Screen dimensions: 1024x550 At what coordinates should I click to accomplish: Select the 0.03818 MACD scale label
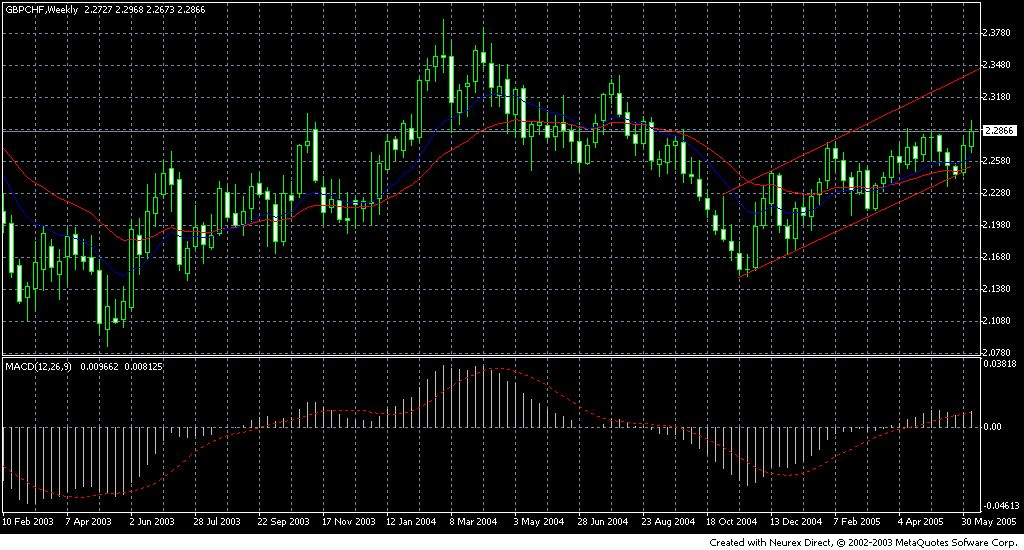[1000, 363]
